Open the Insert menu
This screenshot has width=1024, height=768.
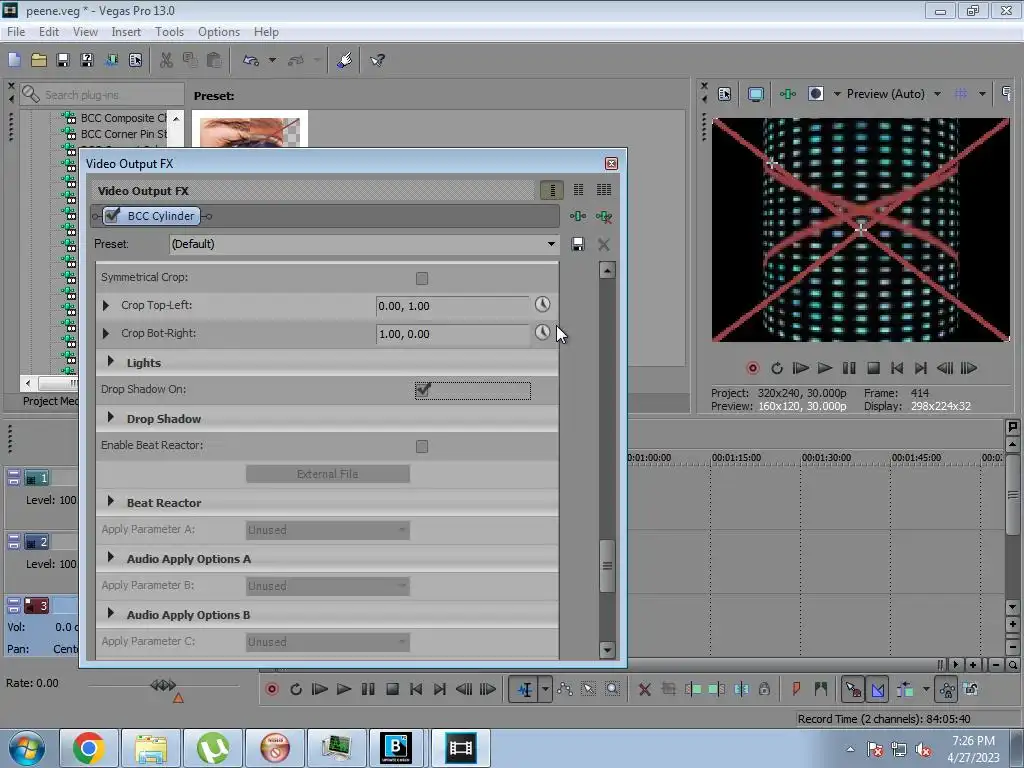coord(126,32)
